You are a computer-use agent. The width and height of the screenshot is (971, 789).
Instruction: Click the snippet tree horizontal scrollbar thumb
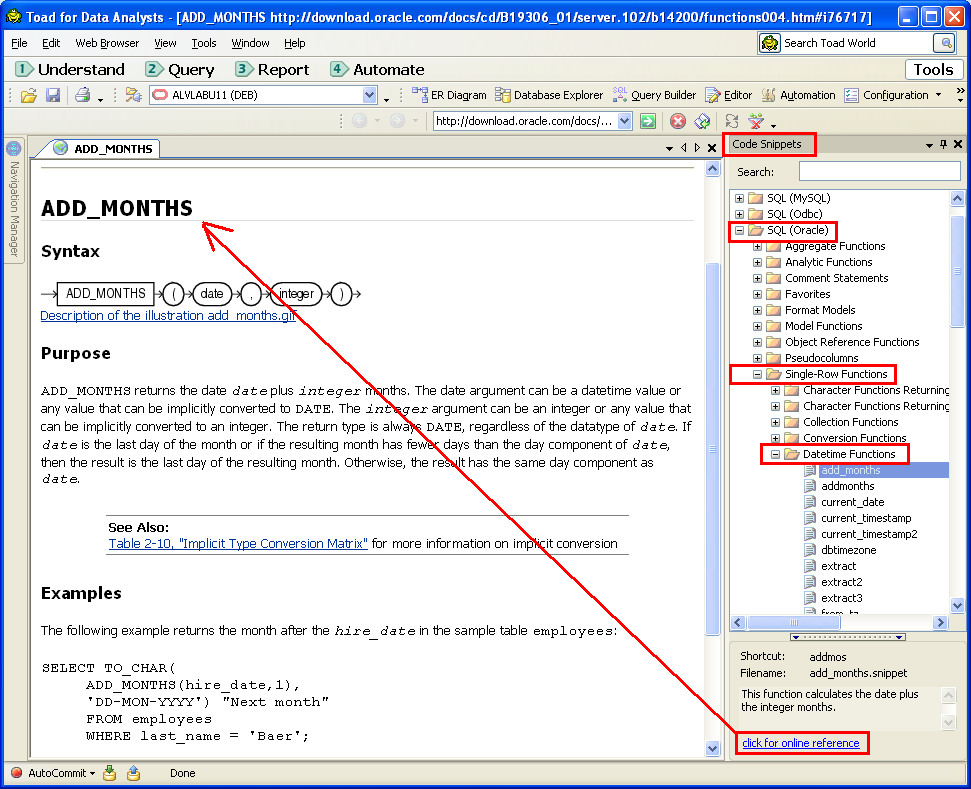(794, 622)
